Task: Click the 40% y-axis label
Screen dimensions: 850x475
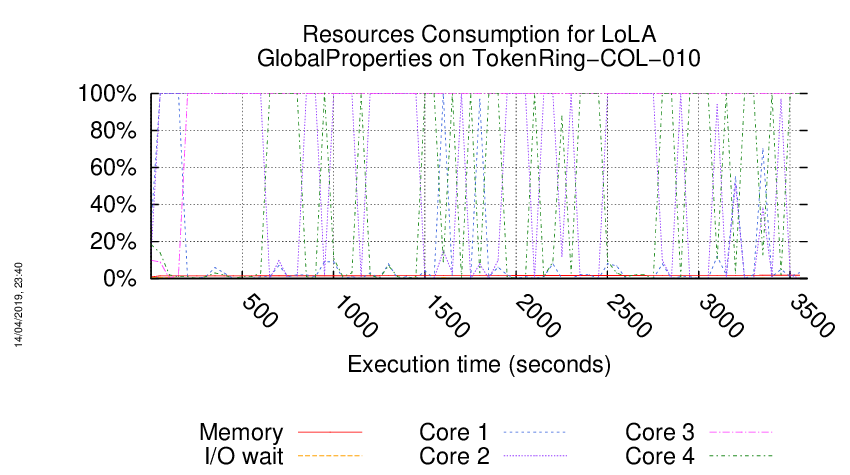Action: (x=113, y=204)
